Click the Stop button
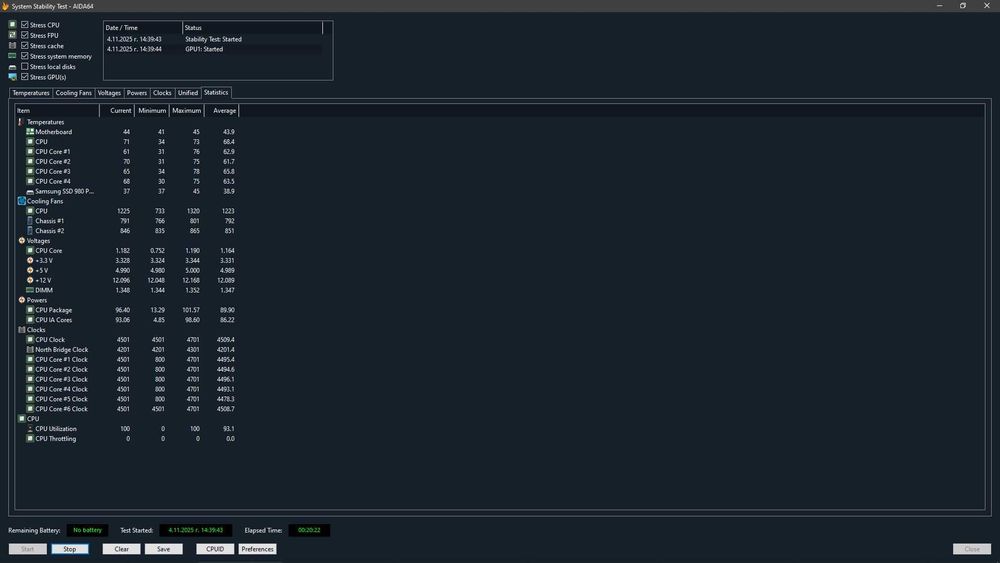Image resolution: width=1000 pixels, height=563 pixels. (x=70, y=549)
